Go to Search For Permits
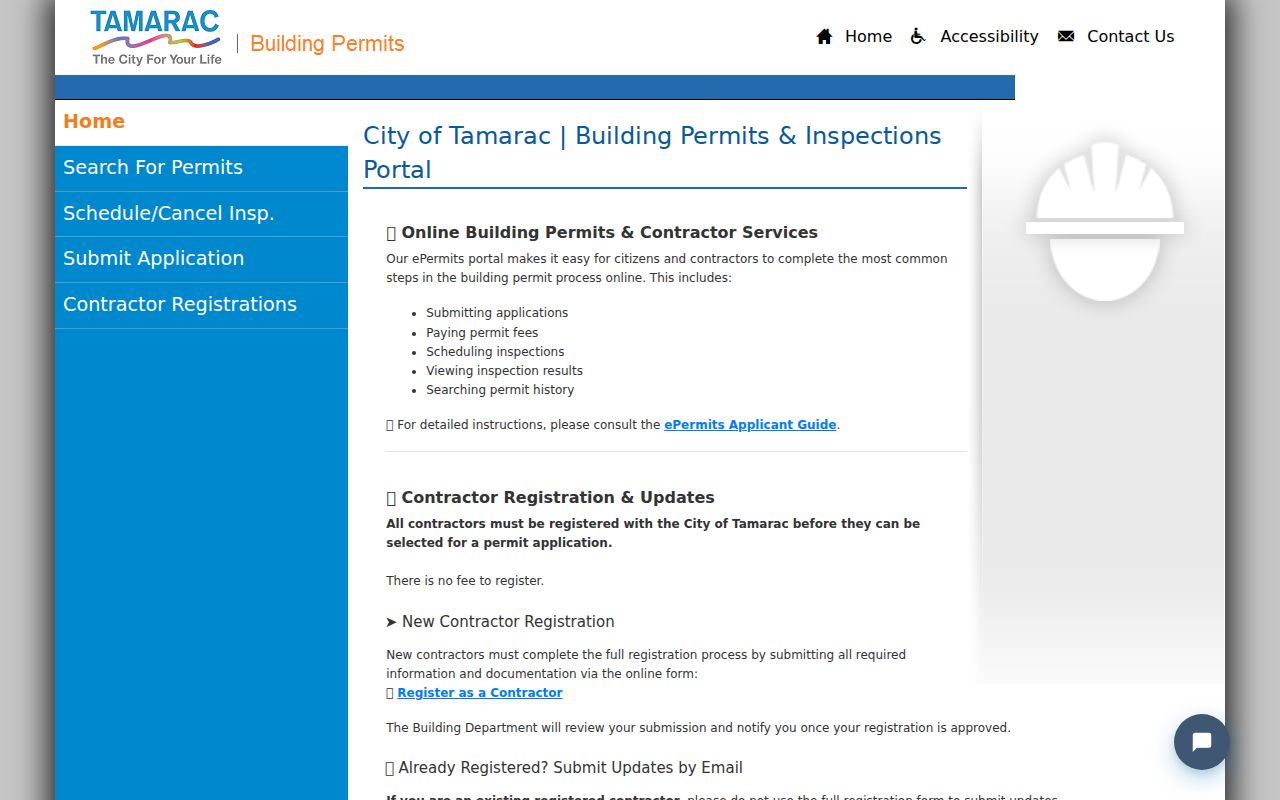This screenshot has height=800, width=1280. (x=201, y=168)
